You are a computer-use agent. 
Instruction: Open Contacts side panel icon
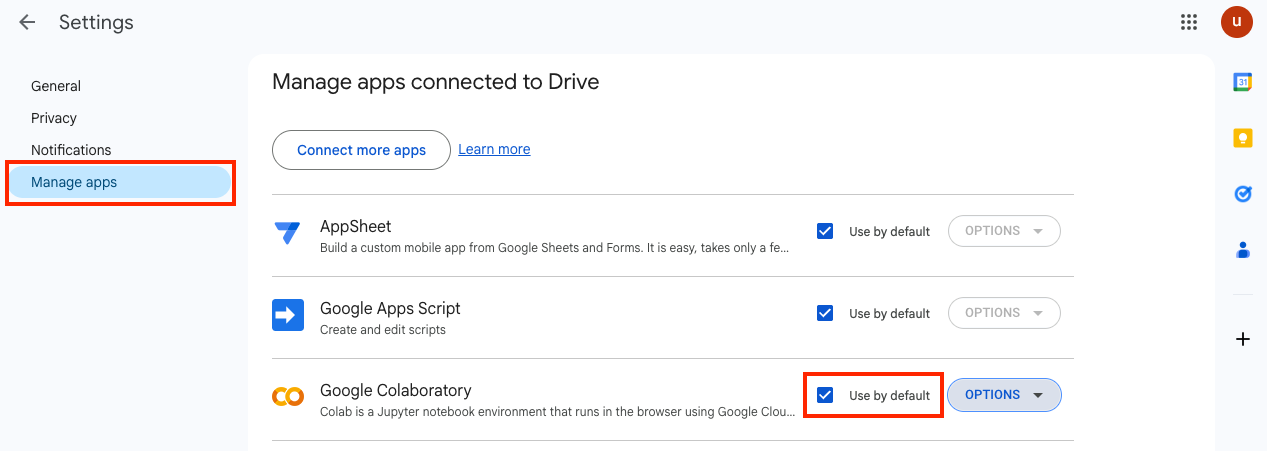click(1243, 250)
